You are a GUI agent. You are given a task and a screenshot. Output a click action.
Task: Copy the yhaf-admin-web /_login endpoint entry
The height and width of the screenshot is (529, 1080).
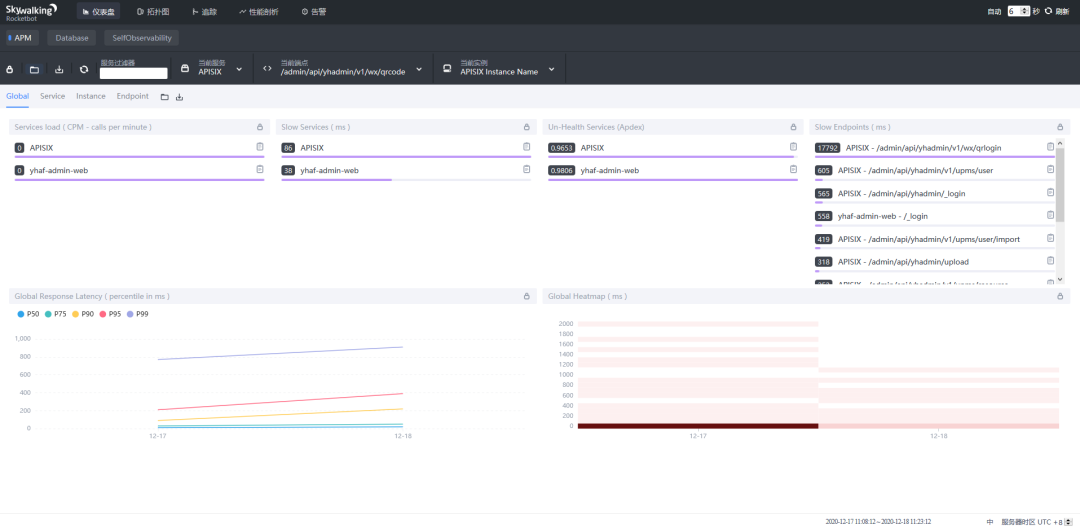(x=1050, y=215)
